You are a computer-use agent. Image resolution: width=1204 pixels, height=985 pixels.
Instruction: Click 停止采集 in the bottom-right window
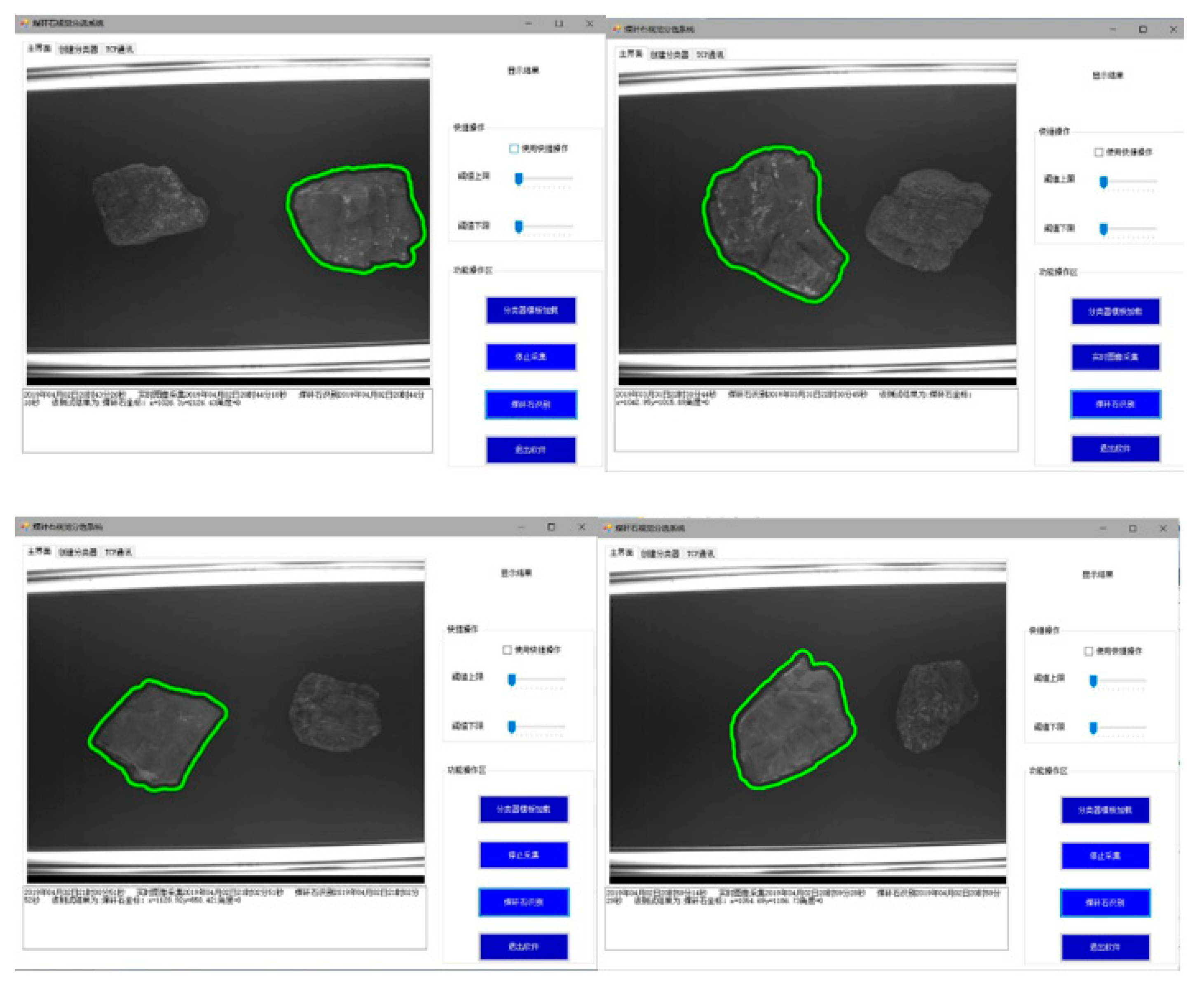click(1106, 856)
